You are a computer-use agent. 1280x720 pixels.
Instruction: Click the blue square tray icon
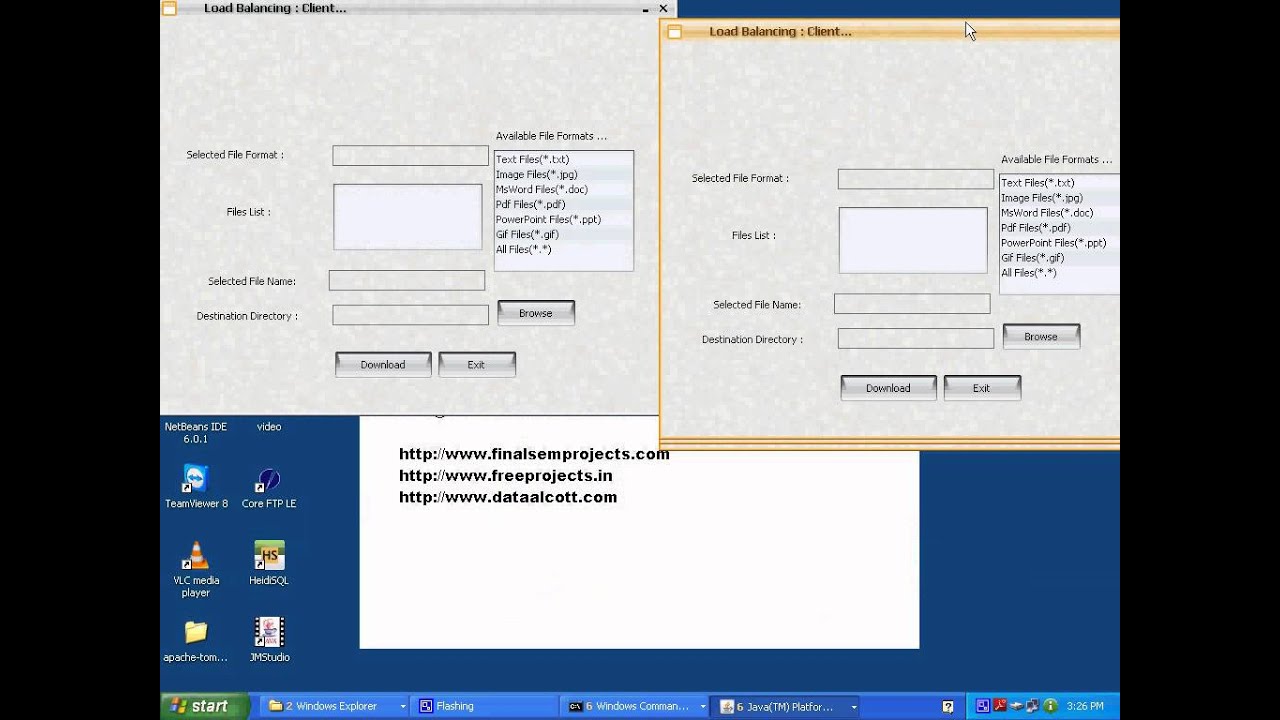tap(983, 706)
